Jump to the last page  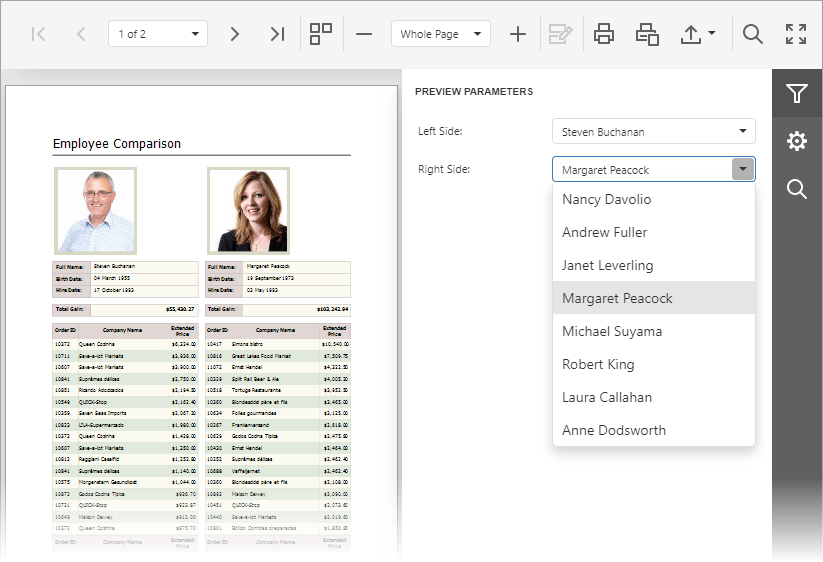[x=277, y=34]
